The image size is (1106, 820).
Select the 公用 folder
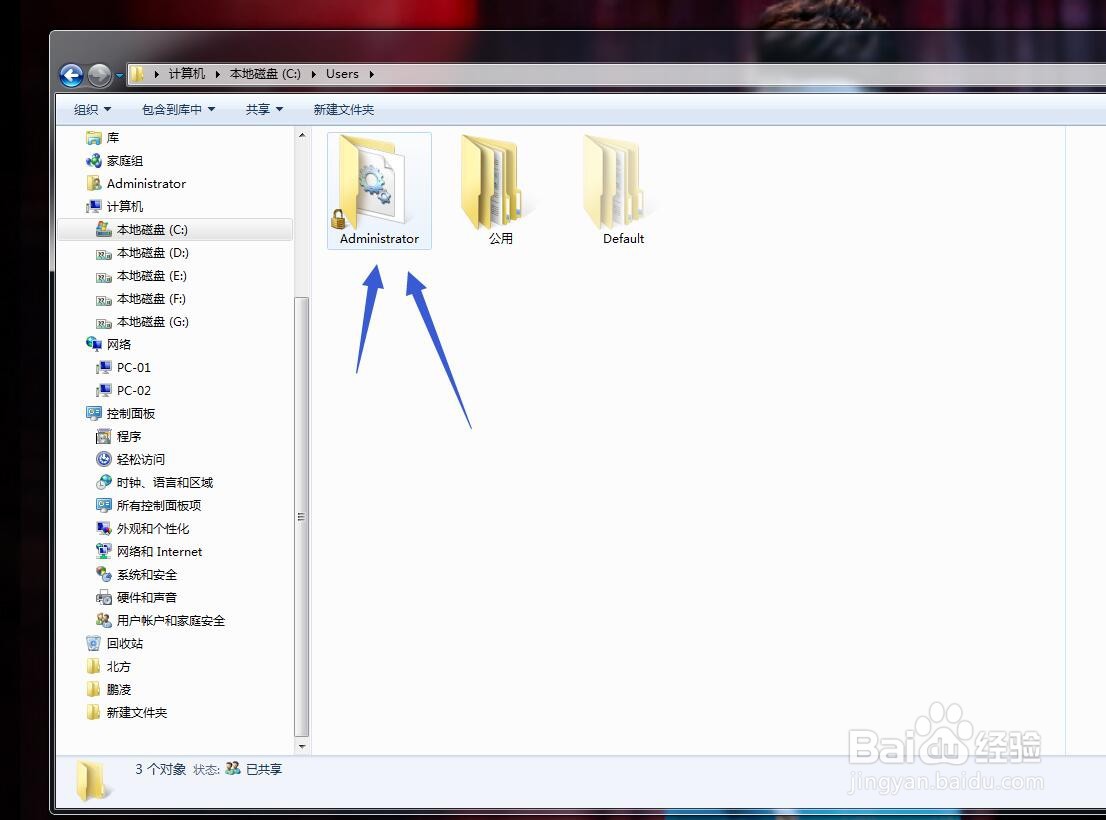coord(501,190)
